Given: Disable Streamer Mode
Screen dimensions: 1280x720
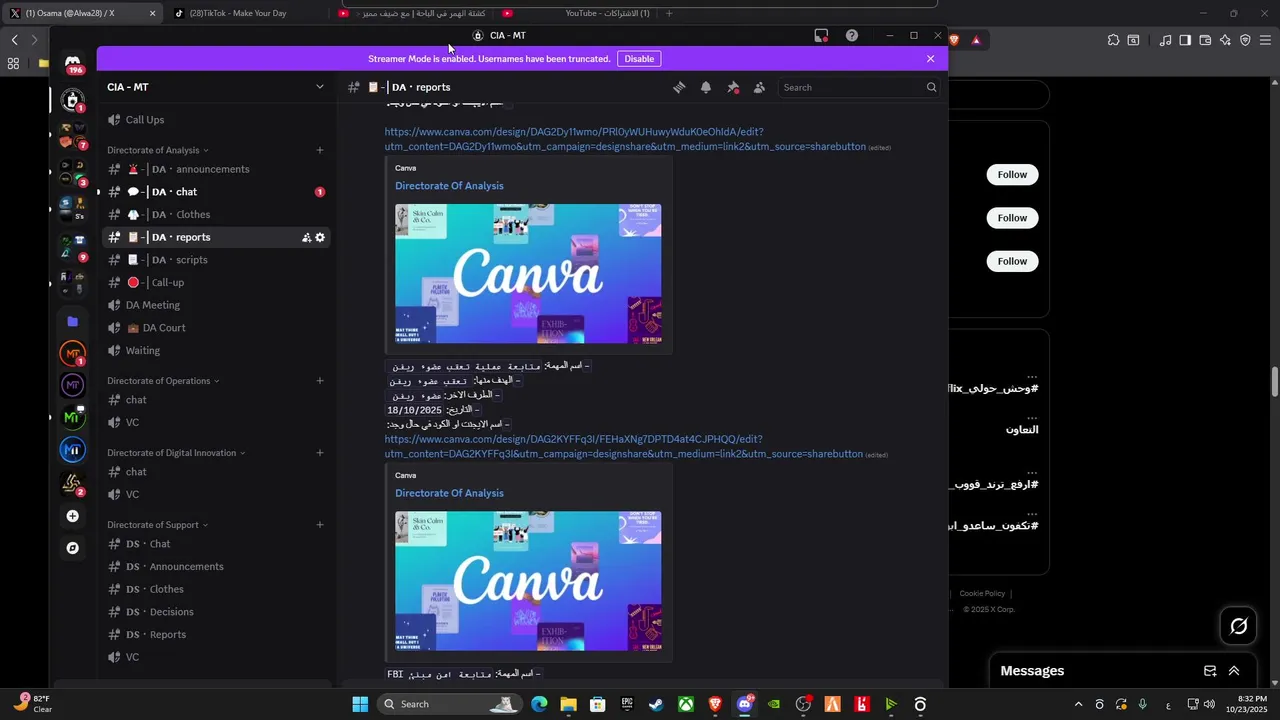Looking at the screenshot, I should click(x=639, y=59).
